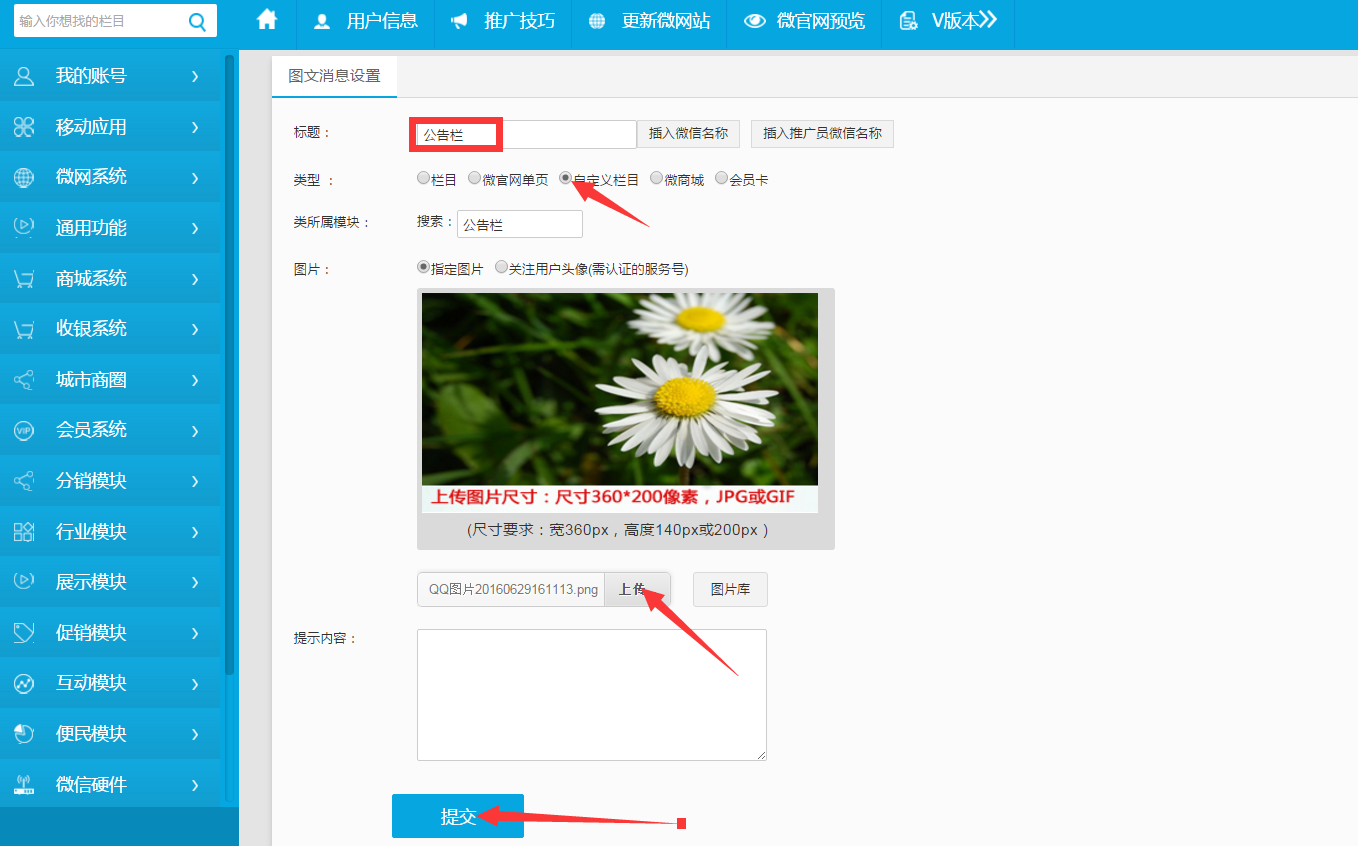Expand the 互动模块 sidebar arrow
Screen dimensions: 1358x846
[195, 684]
